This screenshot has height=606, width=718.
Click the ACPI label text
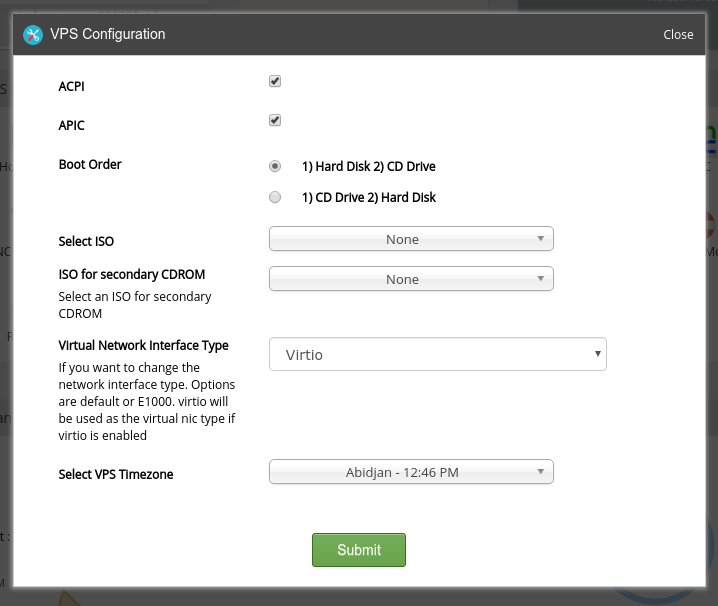71,87
